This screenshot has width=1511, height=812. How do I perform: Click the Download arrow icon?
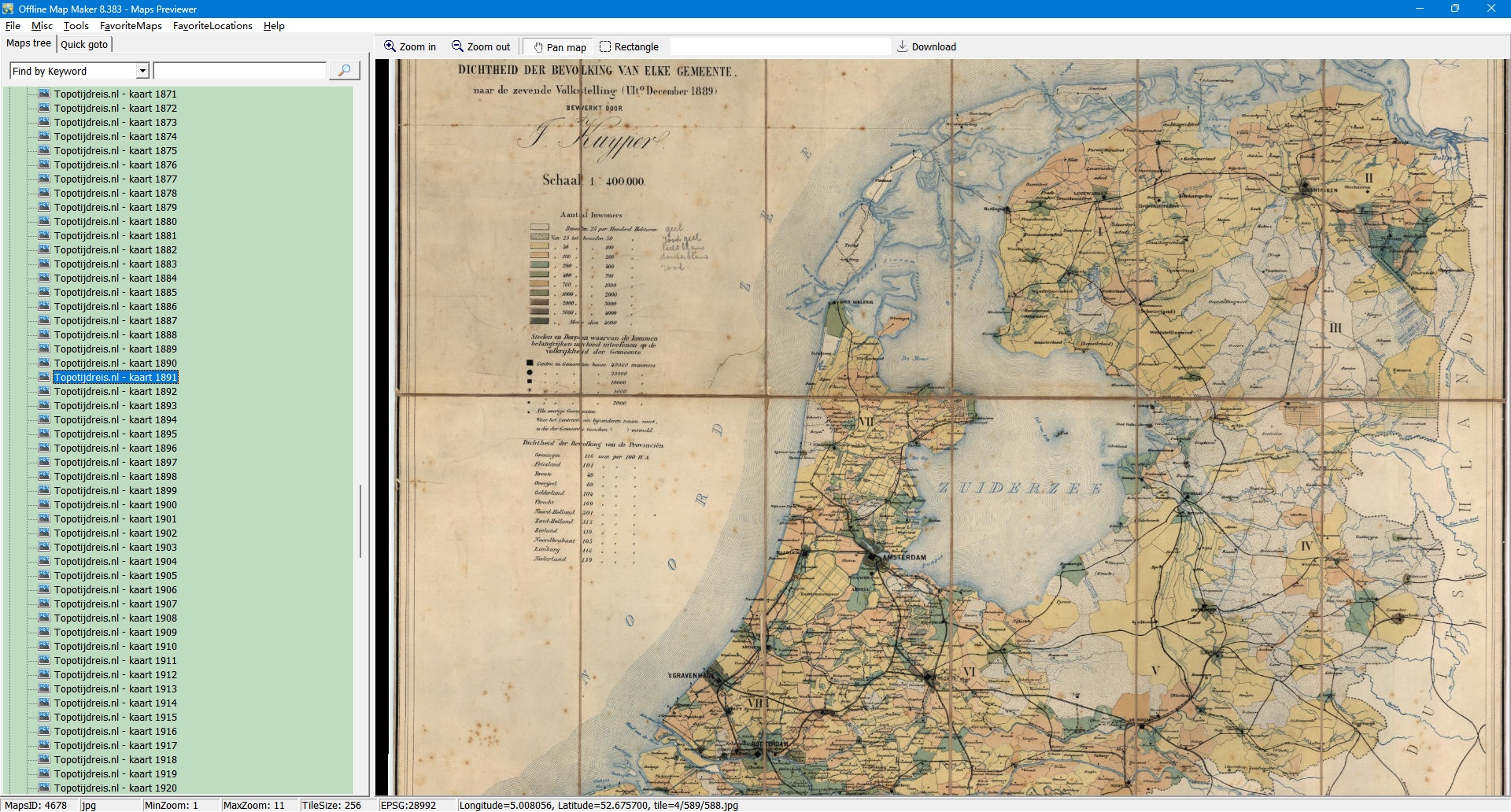point(903,46)
